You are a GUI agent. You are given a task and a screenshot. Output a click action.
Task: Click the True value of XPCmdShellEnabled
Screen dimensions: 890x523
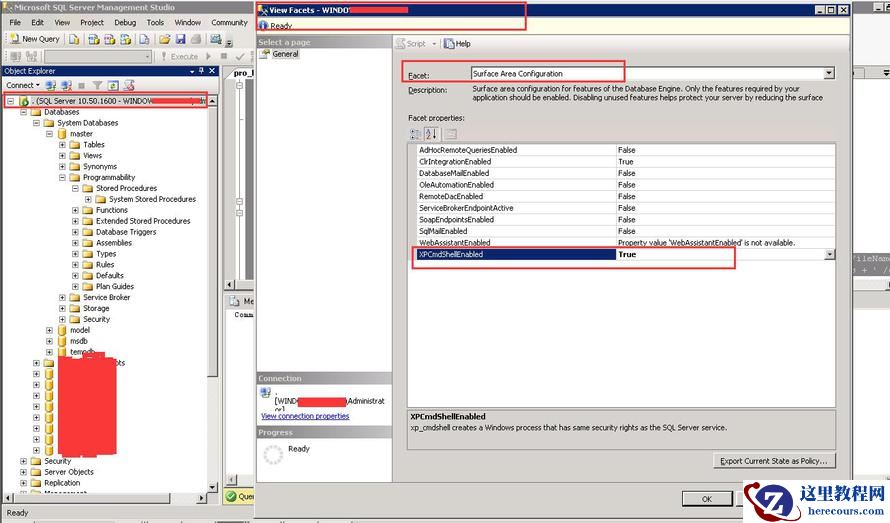tap(627, 254)
